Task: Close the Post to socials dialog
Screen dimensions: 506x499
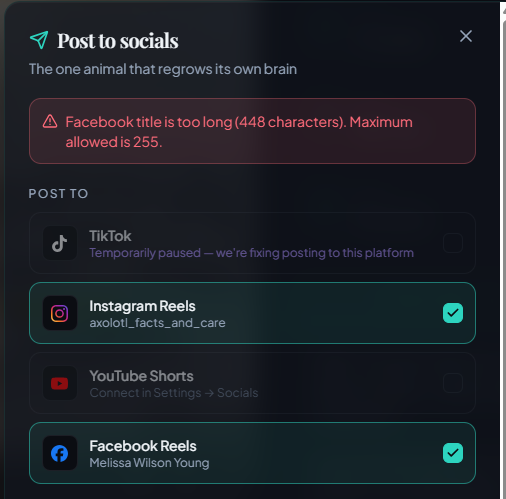Action: pos(466,36)
